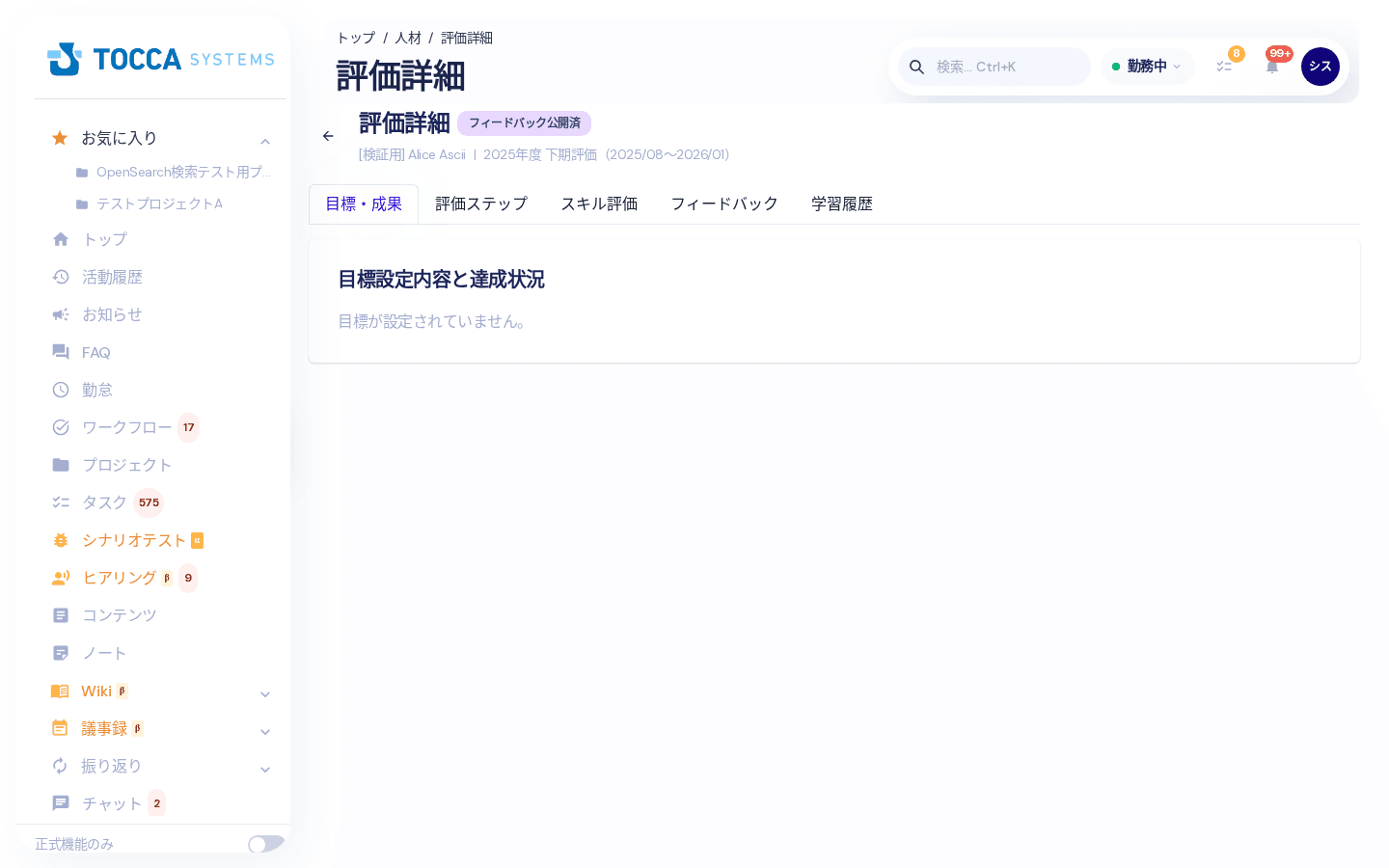Click the 2 badge beside チャット

[x=157, y=803]
